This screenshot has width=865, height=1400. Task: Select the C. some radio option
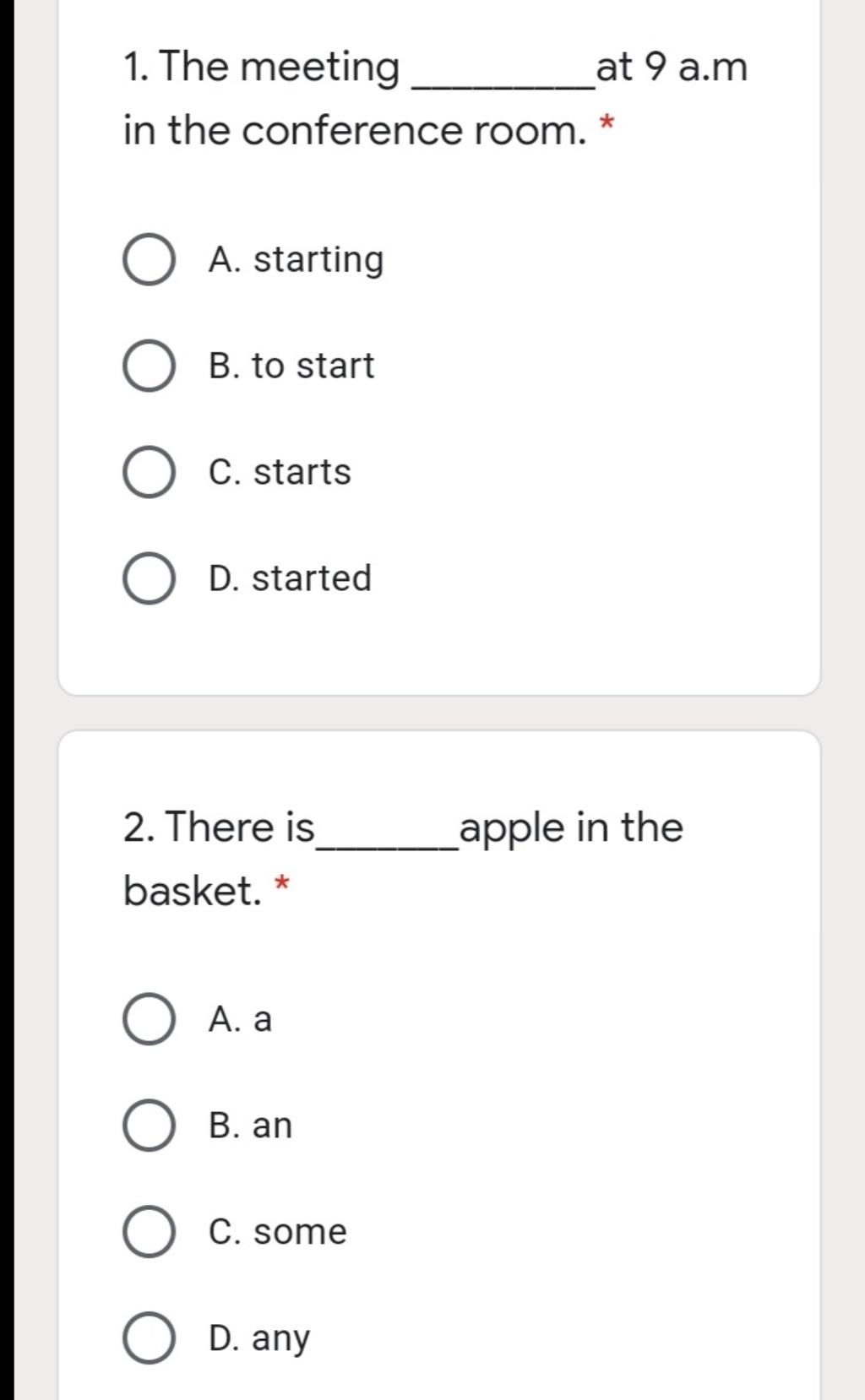point(150,1232)
